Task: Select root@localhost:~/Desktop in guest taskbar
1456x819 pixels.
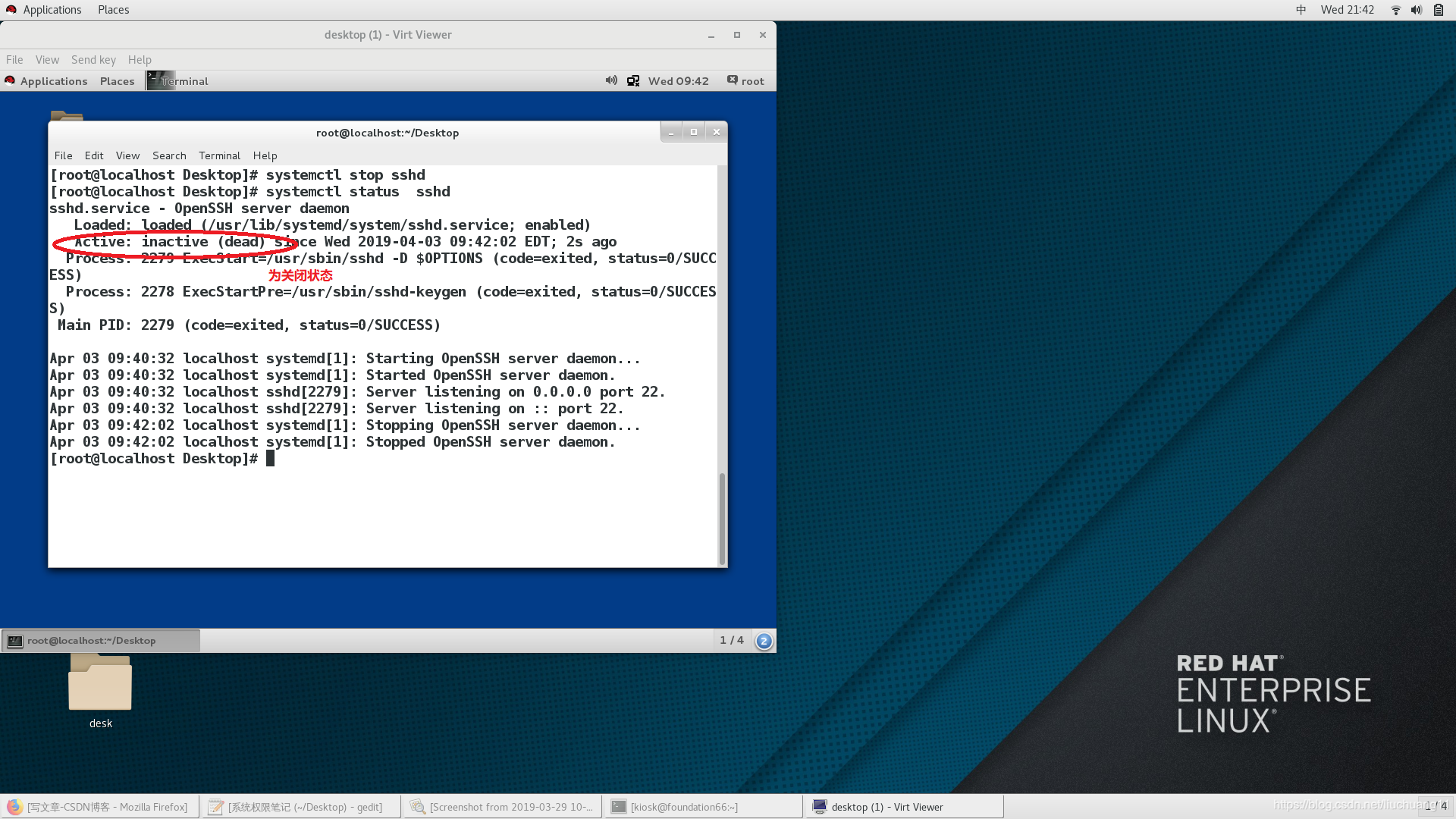Action: click(x=101, y=641)
